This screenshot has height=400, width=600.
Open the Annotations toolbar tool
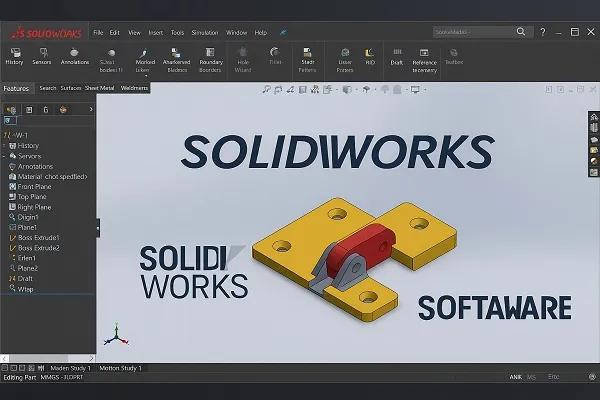pyautogui.click(x=75, y=56)
